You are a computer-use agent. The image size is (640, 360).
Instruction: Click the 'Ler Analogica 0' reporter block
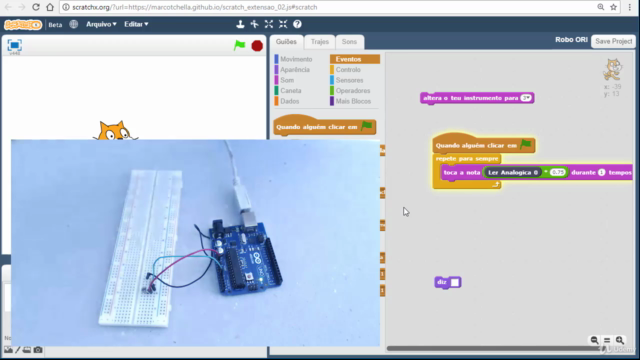513,172
